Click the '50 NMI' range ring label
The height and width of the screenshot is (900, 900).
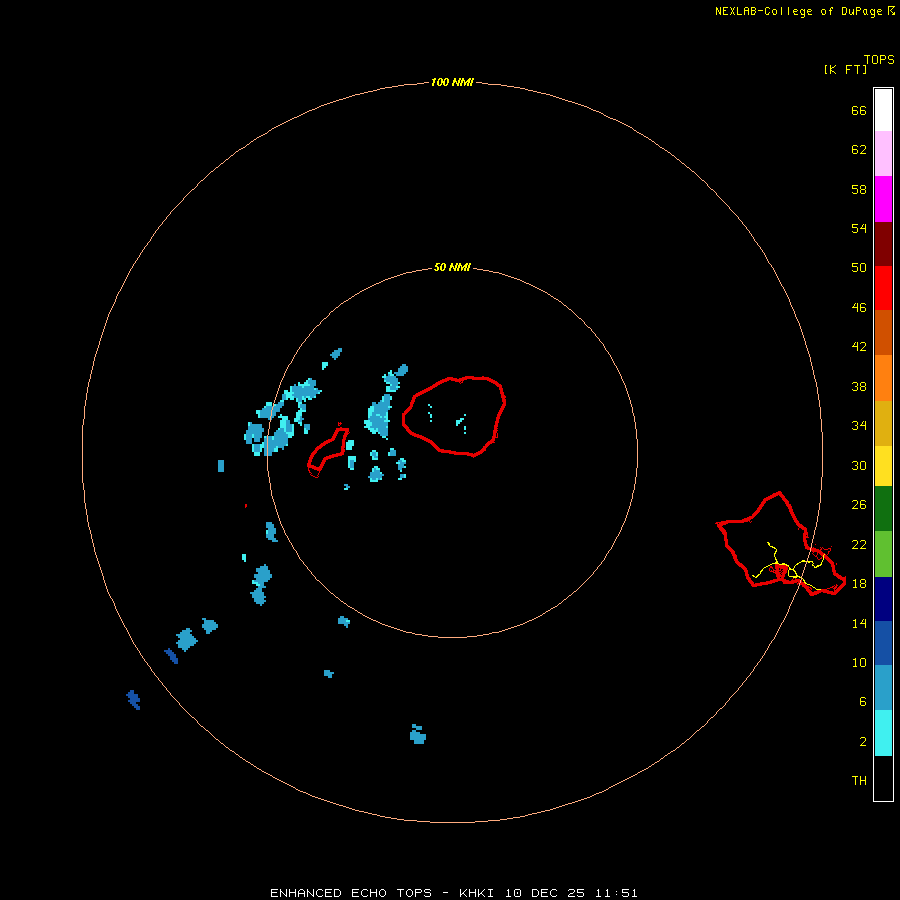click(452, 267)
